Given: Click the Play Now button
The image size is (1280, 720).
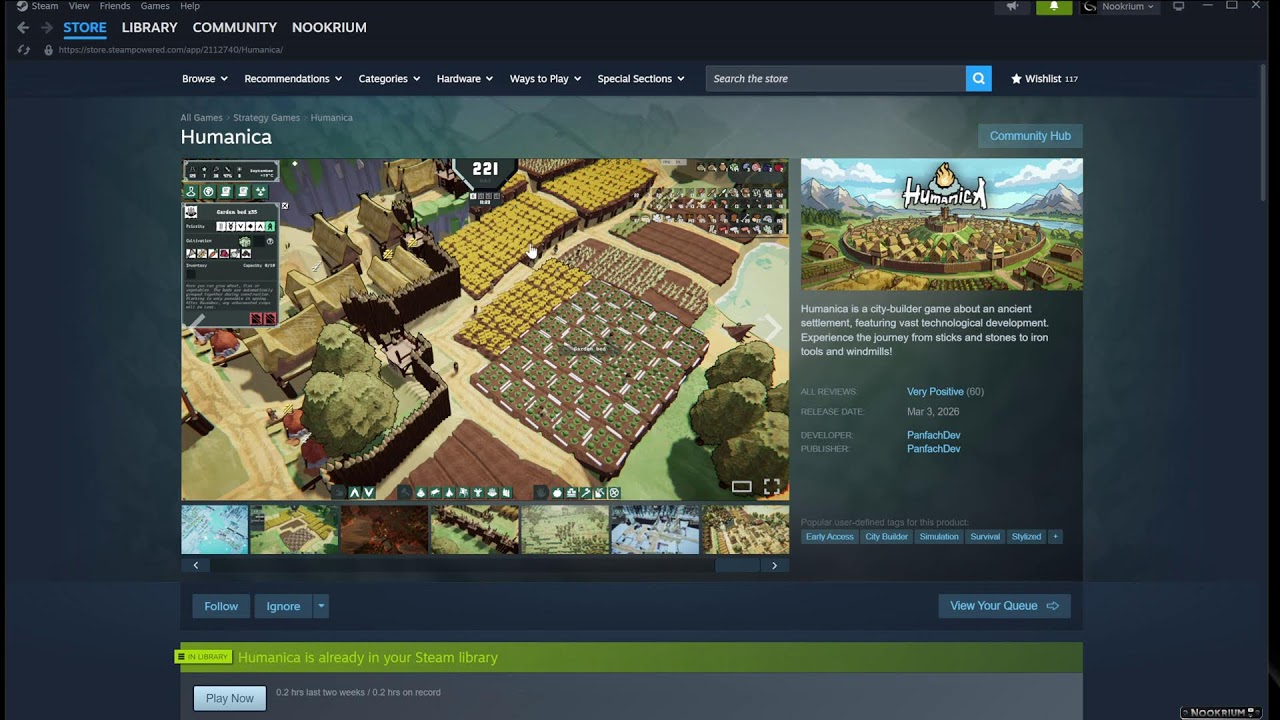Looking at the screenshot, I should point(230,698).
